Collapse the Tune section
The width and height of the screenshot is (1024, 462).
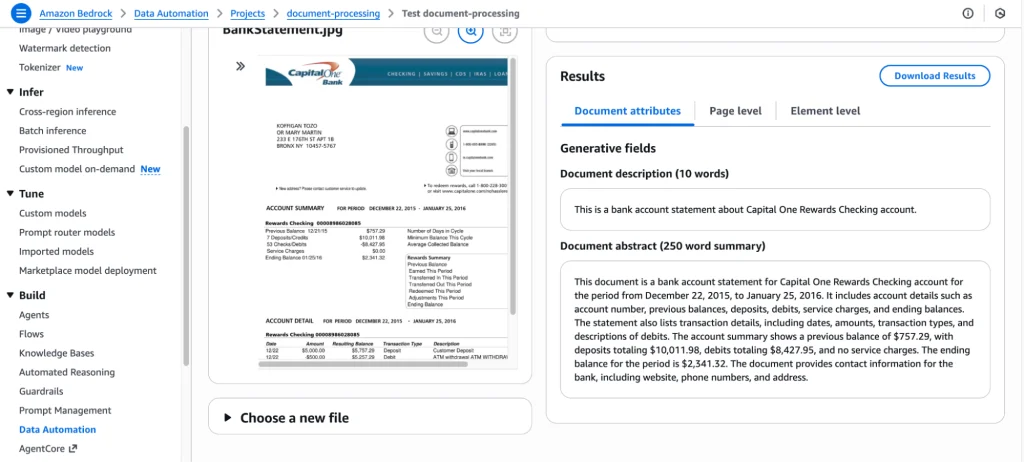point(10,193)
